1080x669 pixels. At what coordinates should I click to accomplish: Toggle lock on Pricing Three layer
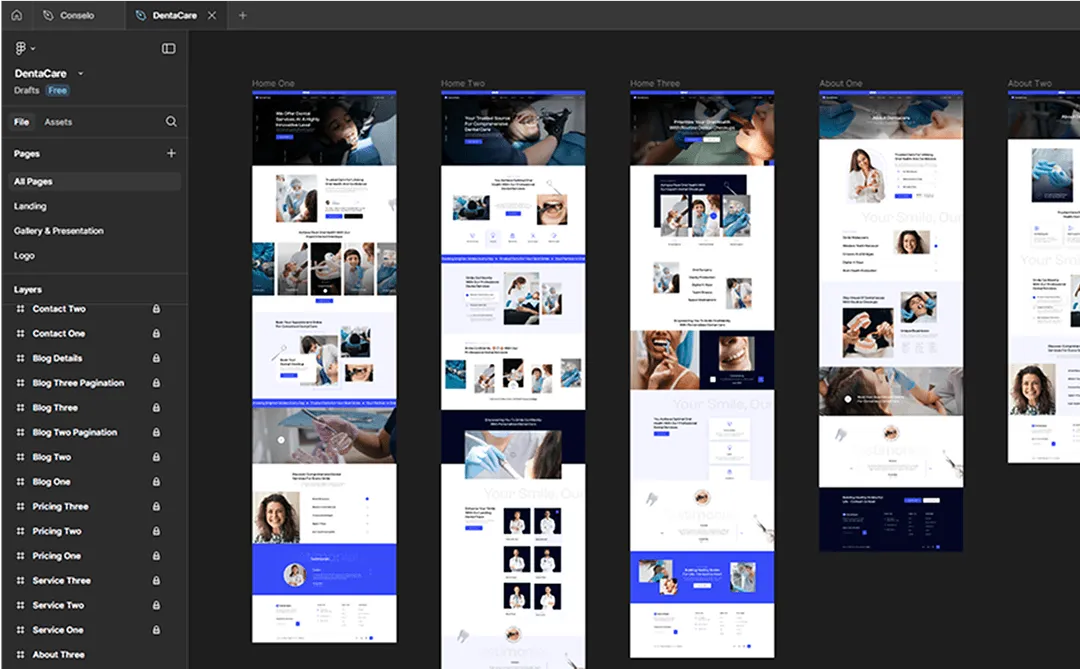[156, 506]
